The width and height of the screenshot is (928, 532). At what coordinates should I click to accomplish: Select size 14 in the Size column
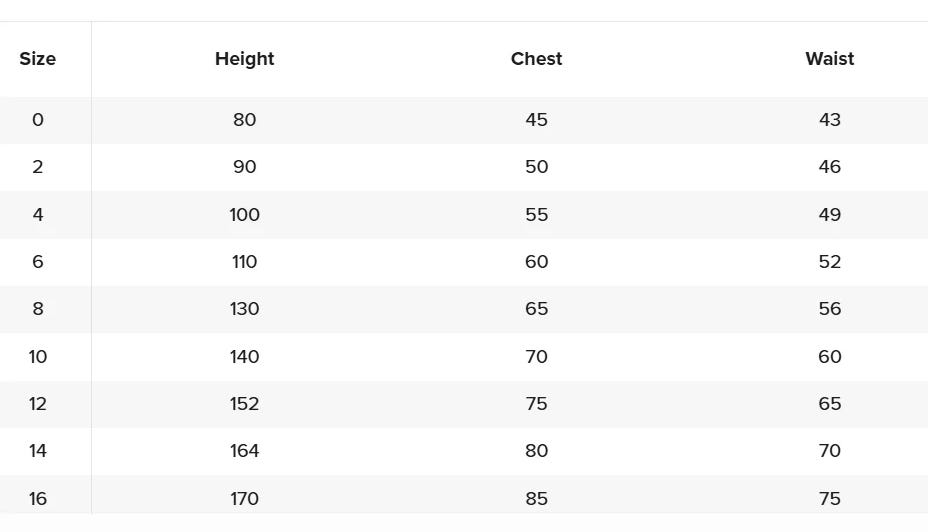point(38,451)
